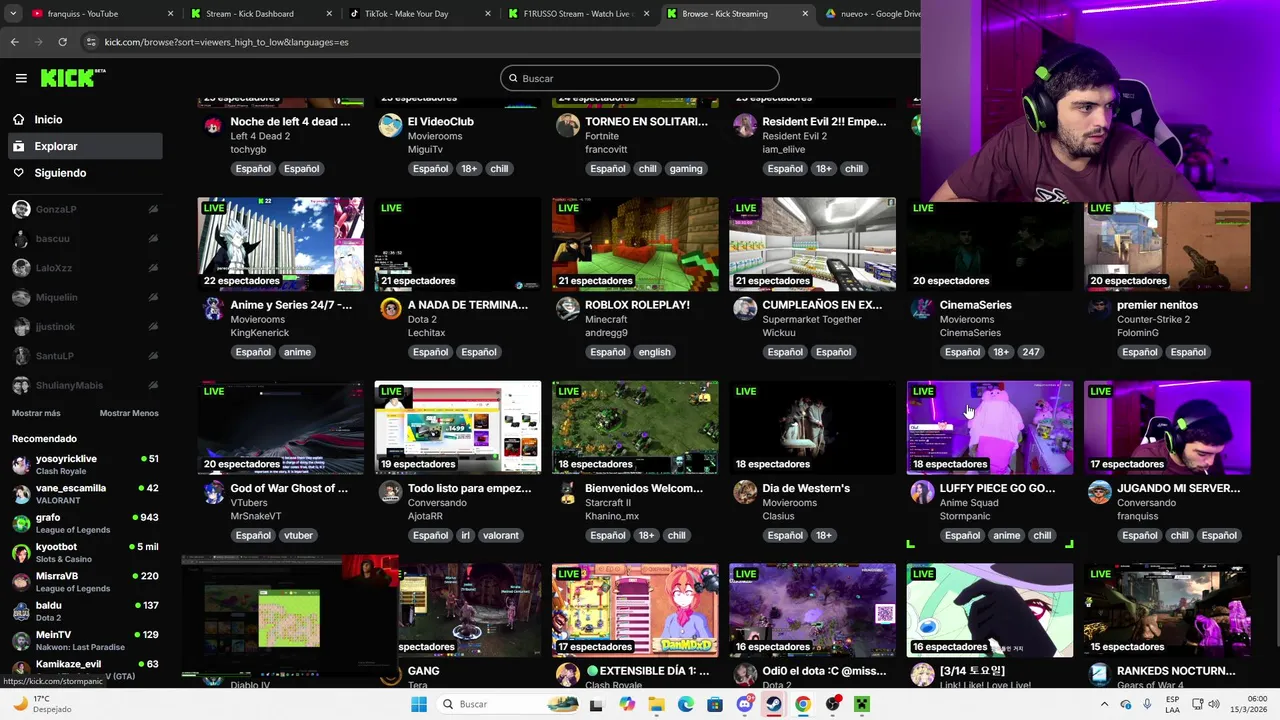
Task: Open recommended channel MisrraVB
Action: pyautogui.click(x=84, y=581)
